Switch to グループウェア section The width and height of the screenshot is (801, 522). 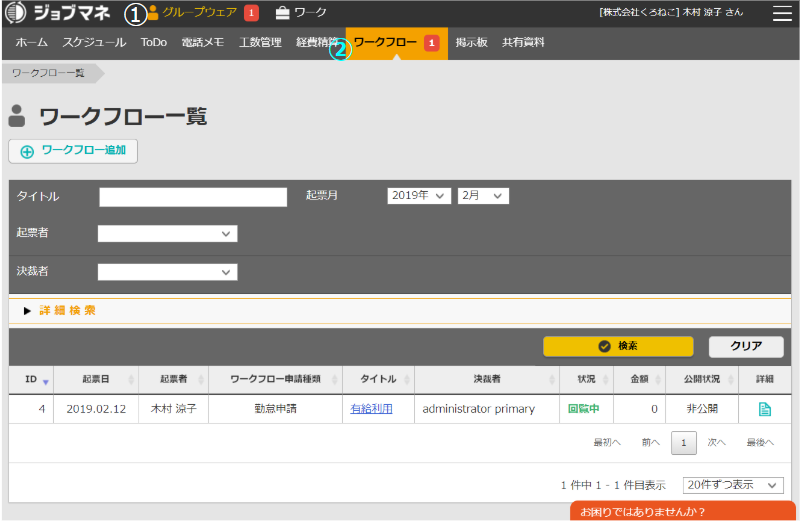pyautogui.click(x=199, y=13)
